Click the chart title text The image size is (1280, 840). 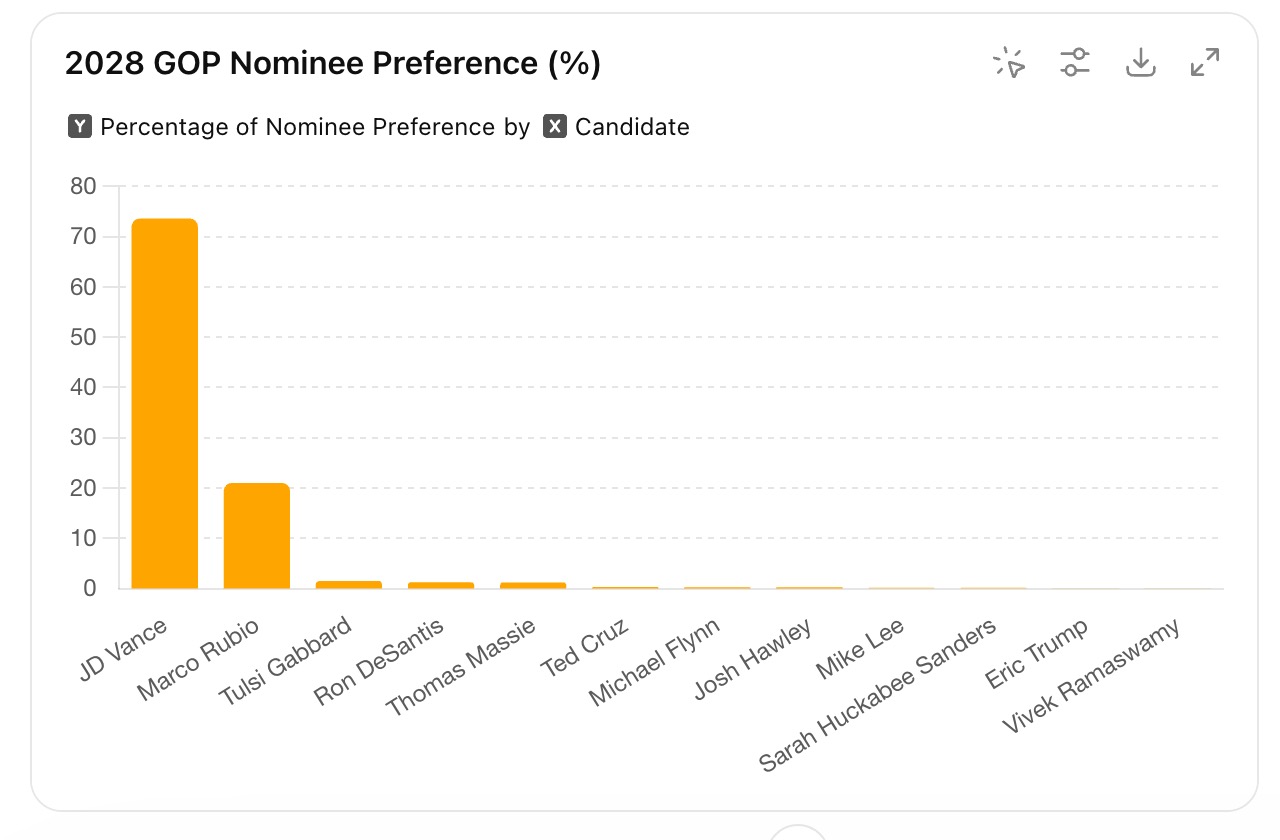point(332,64)
